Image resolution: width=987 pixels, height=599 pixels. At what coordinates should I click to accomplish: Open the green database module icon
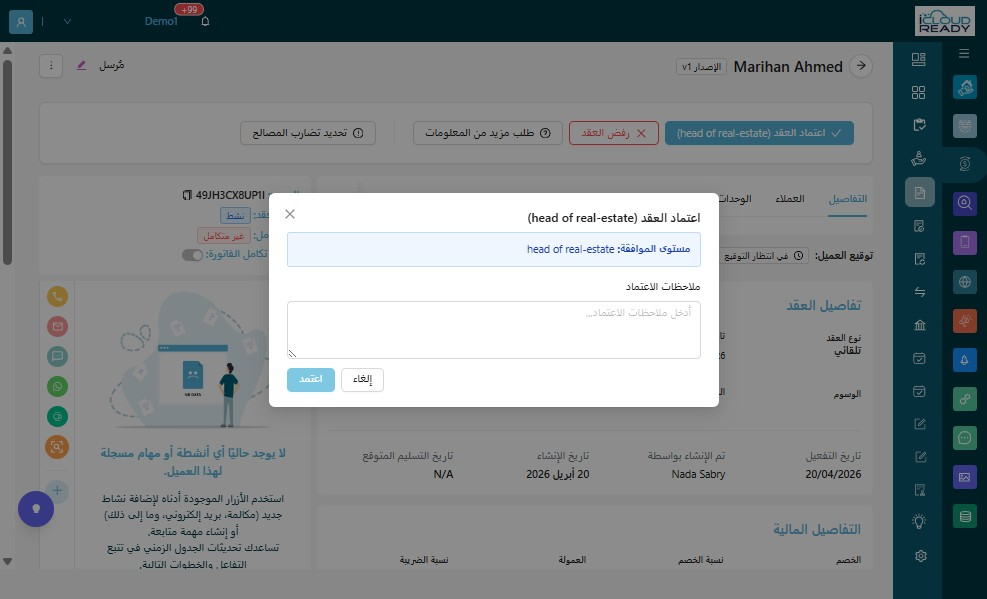pyautogui.click(x=964, y=516)
